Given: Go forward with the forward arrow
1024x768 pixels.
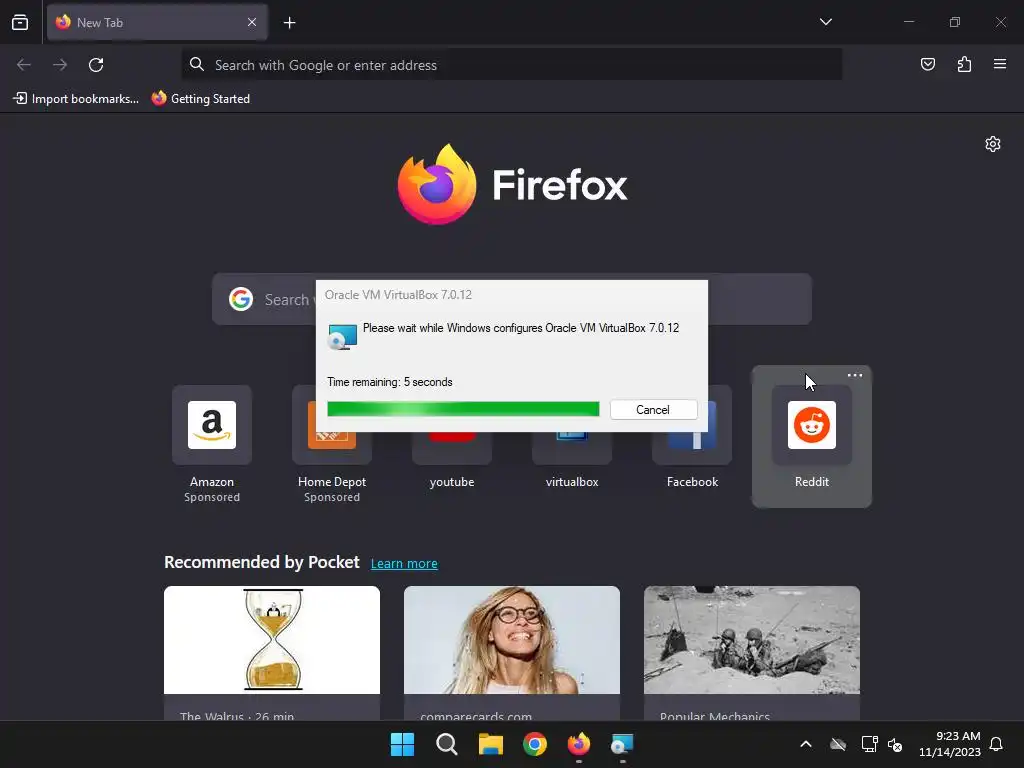Looking at the screenshot, I should pos(60,65).
